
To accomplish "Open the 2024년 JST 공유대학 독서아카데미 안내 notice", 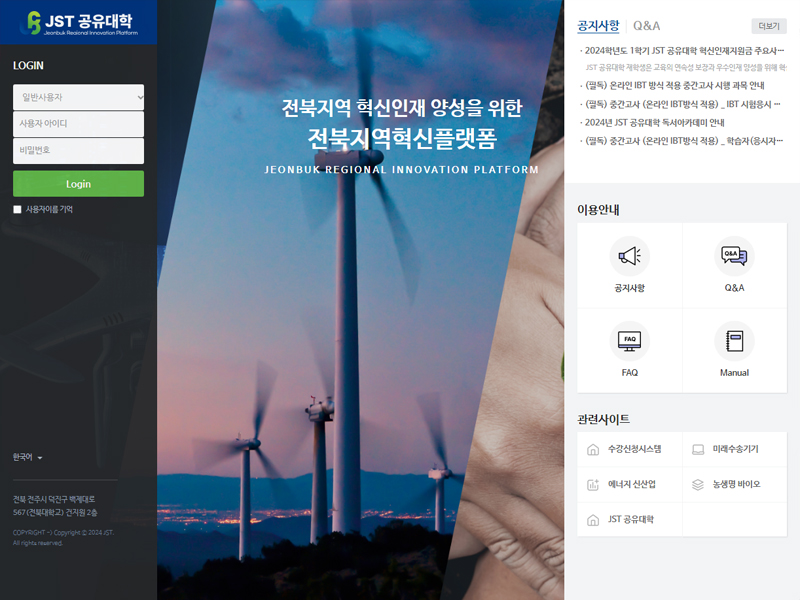I will 655,122.
